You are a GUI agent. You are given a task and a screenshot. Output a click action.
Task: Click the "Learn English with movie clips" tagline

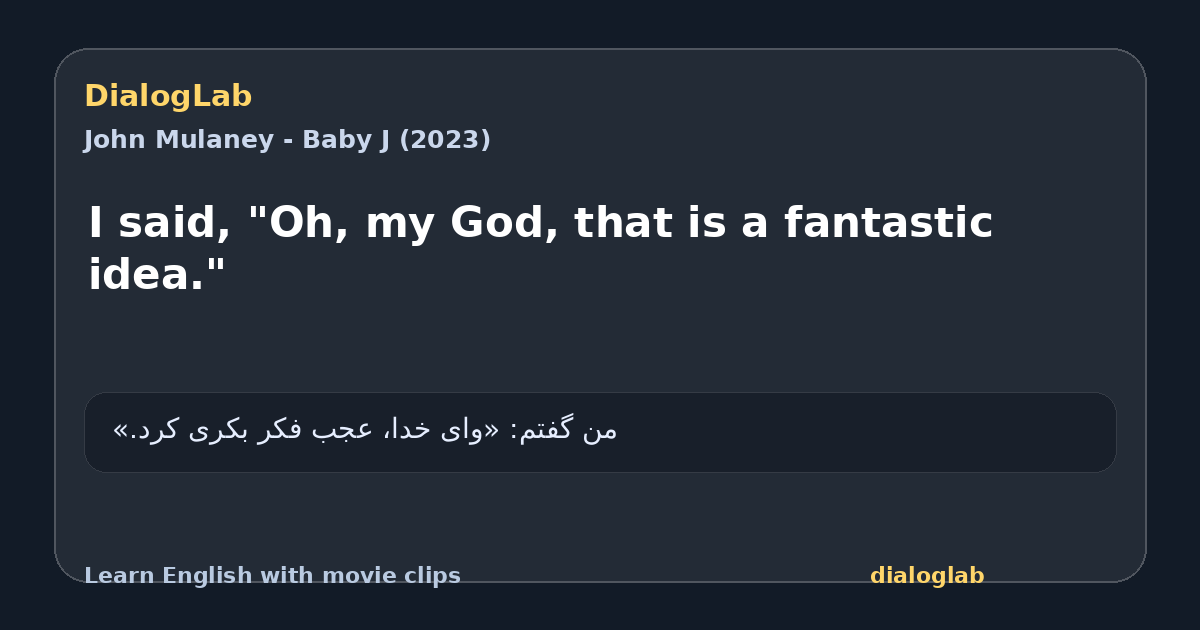point(272,576)
